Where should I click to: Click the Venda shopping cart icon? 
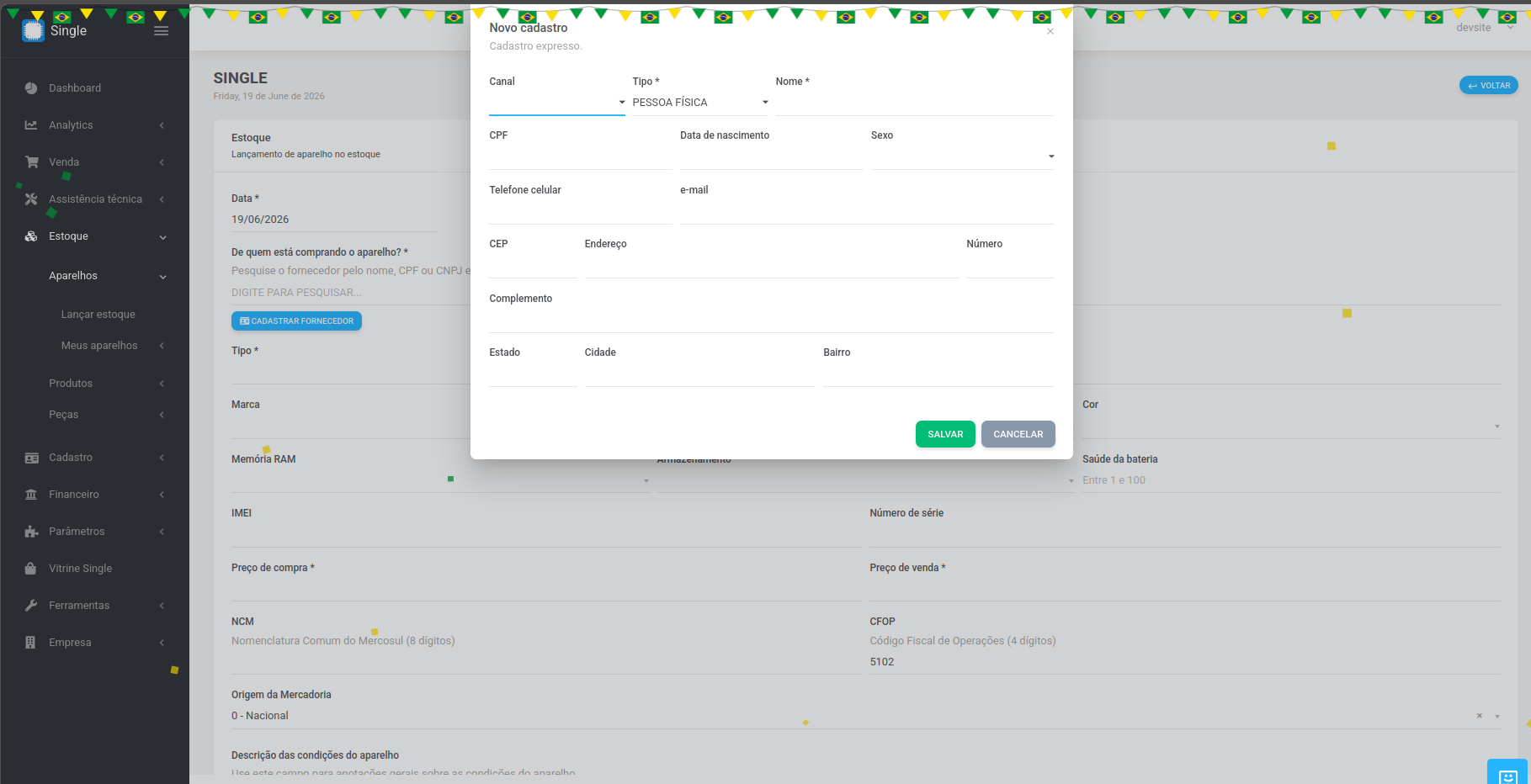coord(32,162)
